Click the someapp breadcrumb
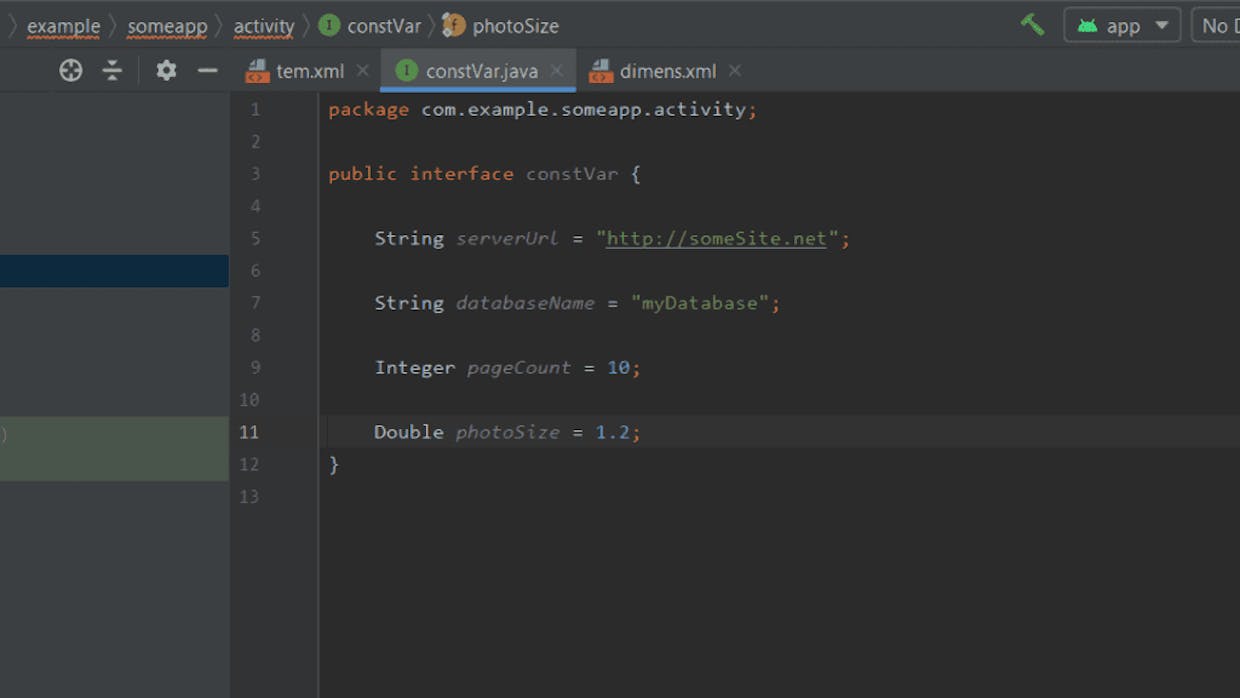 coord(167,26)
